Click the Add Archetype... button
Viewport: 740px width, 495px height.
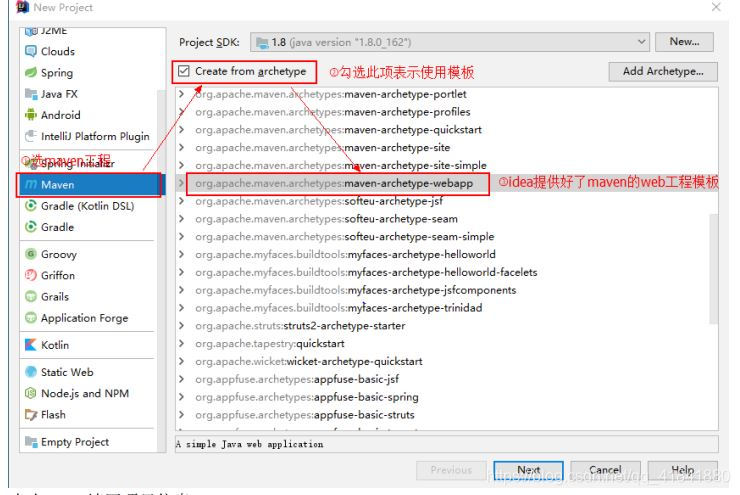663,71
